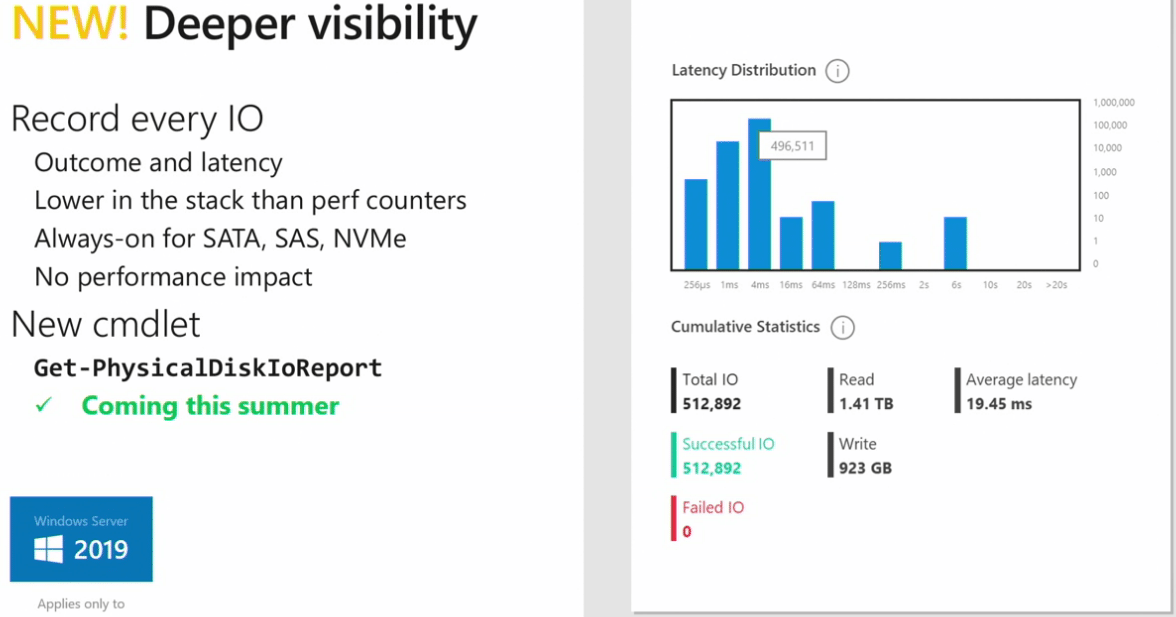This screenshot has width=1176, height=617.
Task: Click the green checkmark beside Coming this summer
Action: (x=43, y=406)
